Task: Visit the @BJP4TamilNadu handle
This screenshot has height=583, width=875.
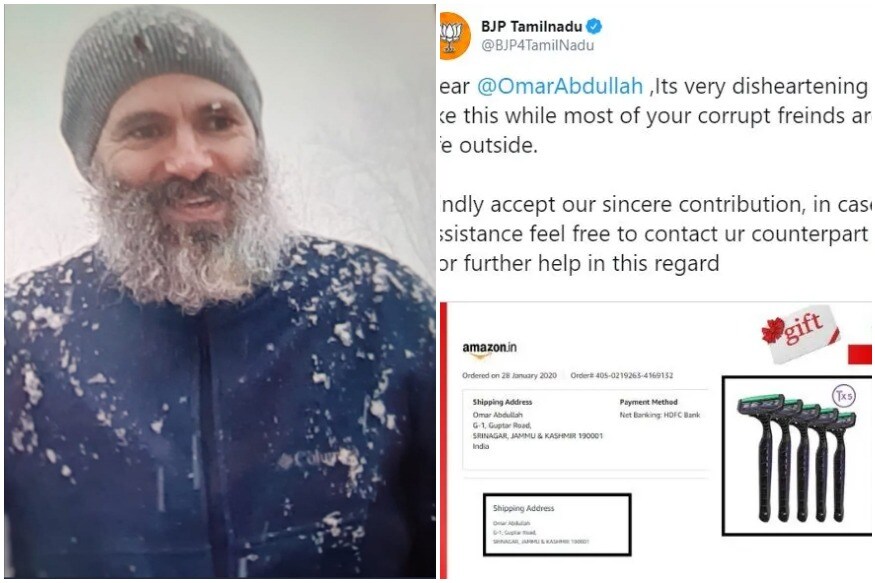Action: [x=537, y=45]
